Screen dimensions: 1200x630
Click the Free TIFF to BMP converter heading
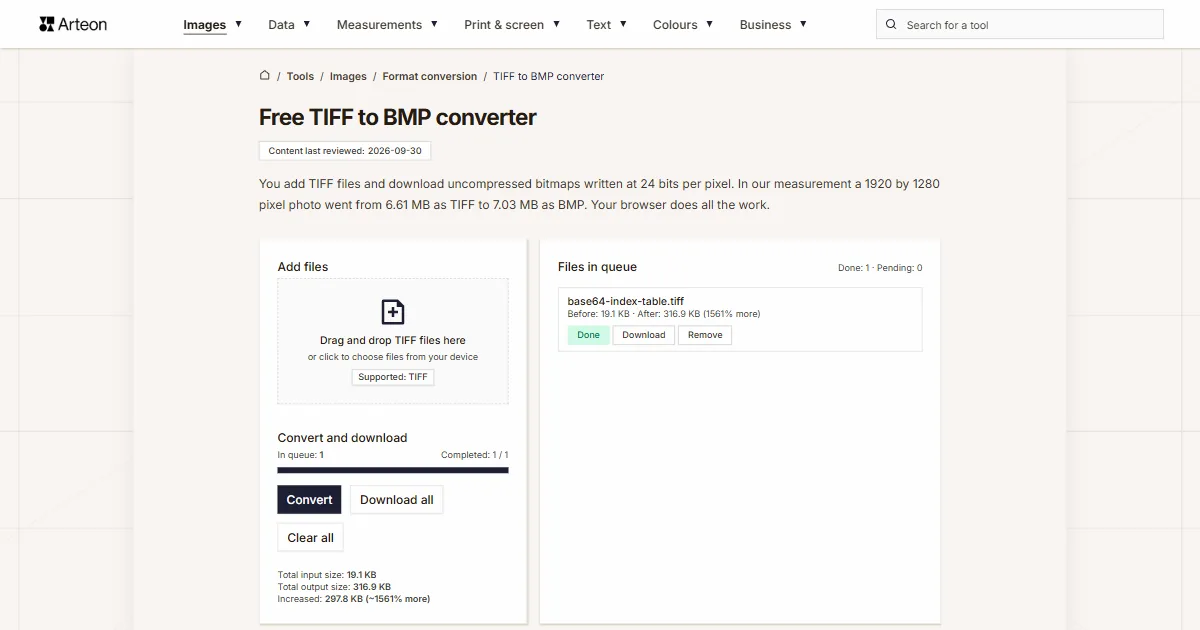tap(398, 117)
